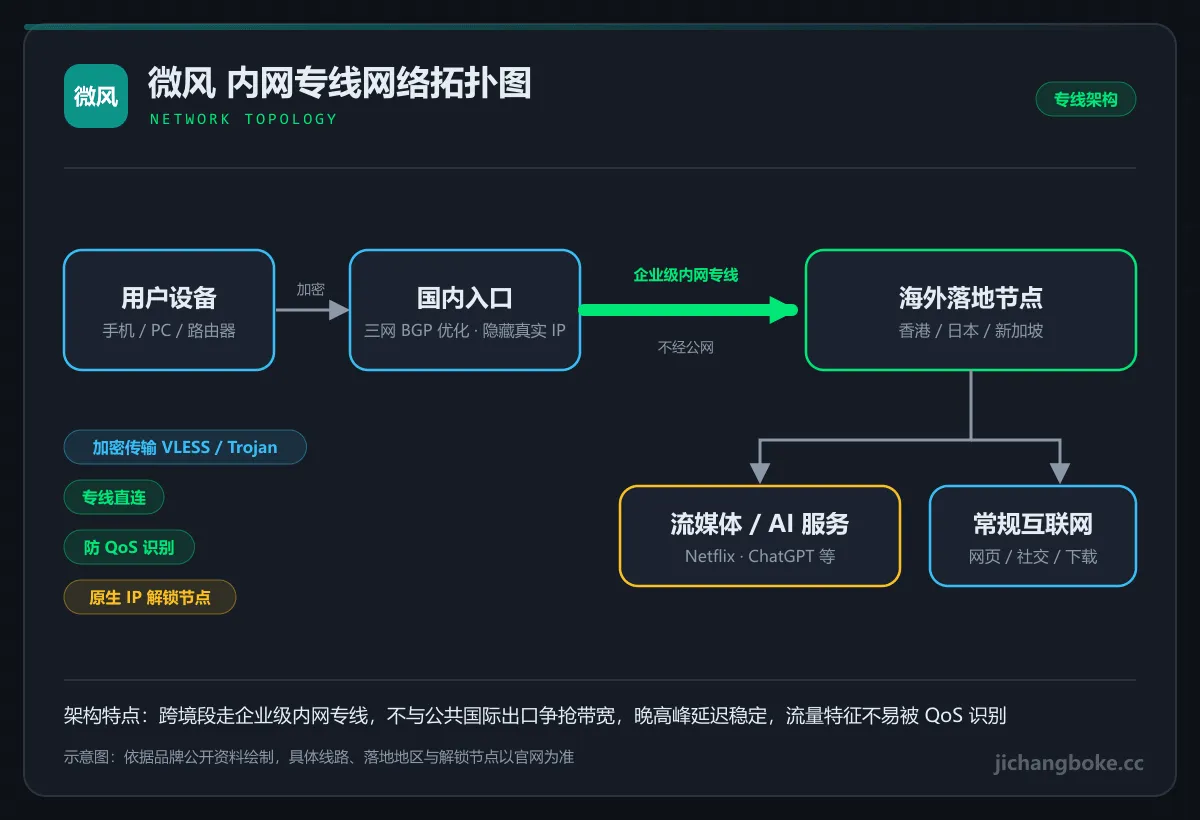1200x820 pixels.
Task: Click the text 手机 / PC / 路由器
Action: 169,330
